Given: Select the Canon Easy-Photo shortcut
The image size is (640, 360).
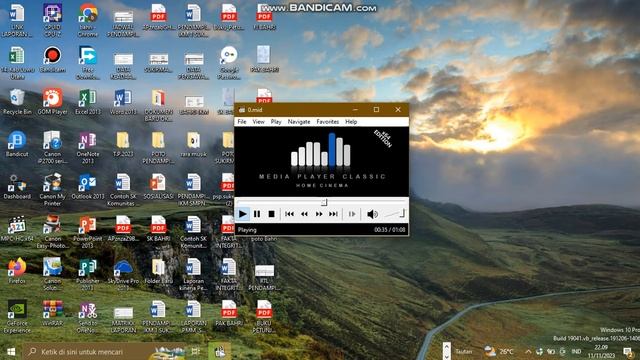Looking at the screenshot, I should pos(52,232).
